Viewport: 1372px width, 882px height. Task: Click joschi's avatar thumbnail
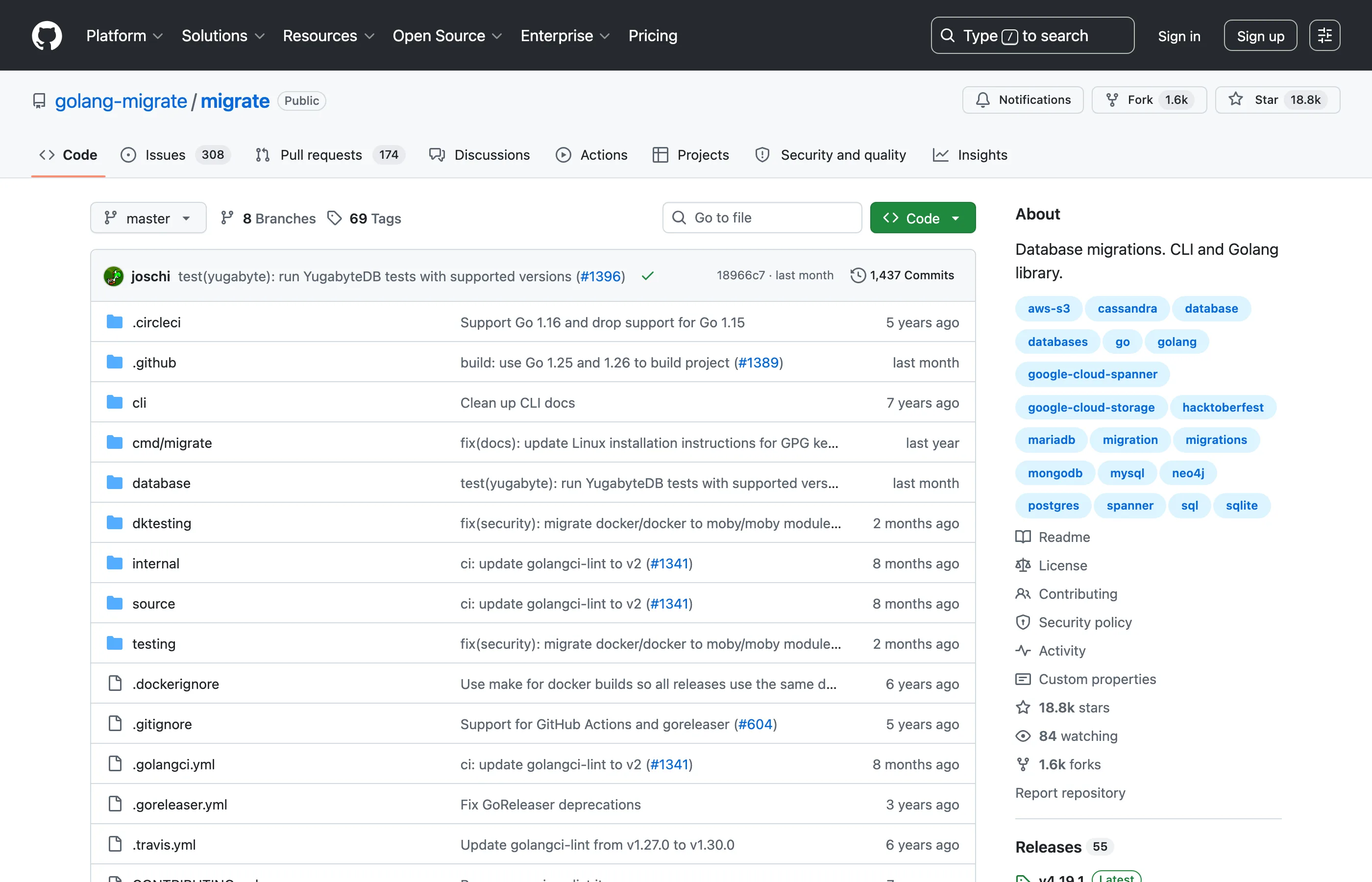click(113, 276)
